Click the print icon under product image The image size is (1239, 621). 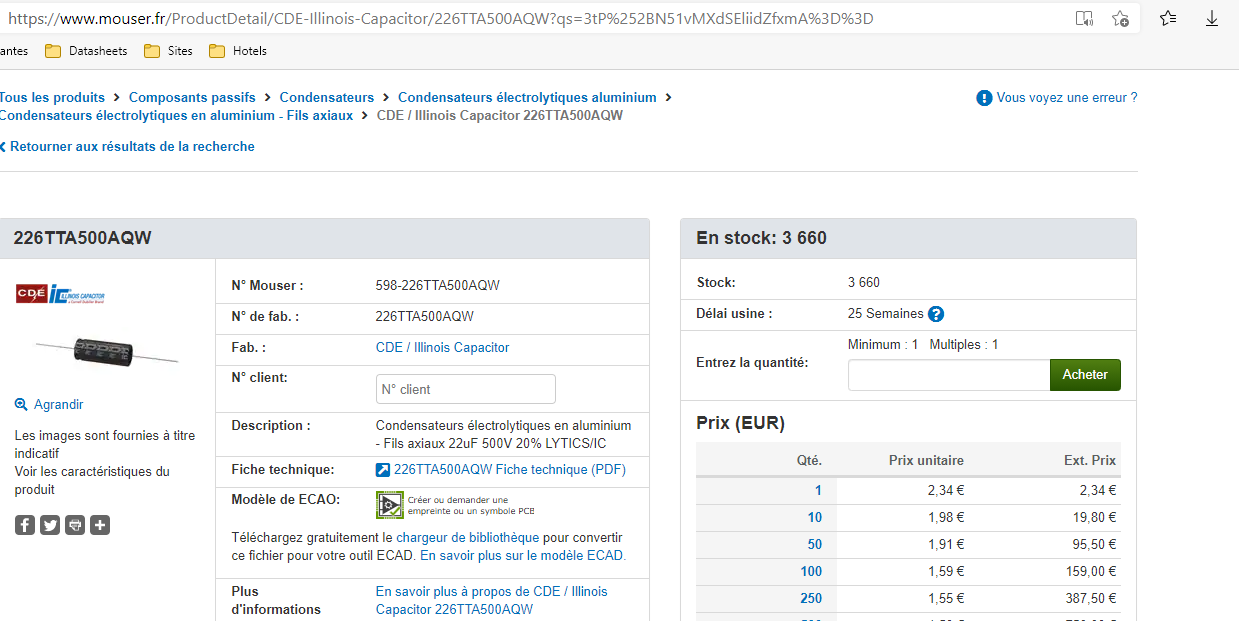click(x=75, y=525)
